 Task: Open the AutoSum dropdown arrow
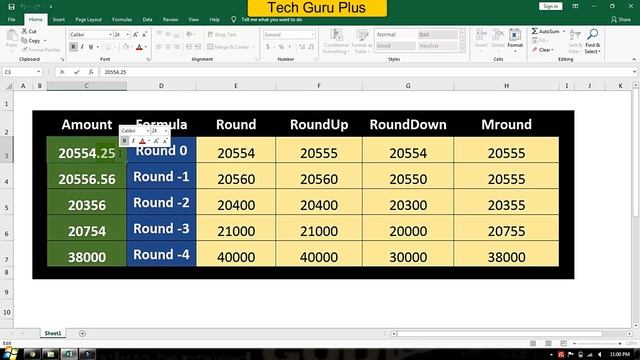(564, 31)
